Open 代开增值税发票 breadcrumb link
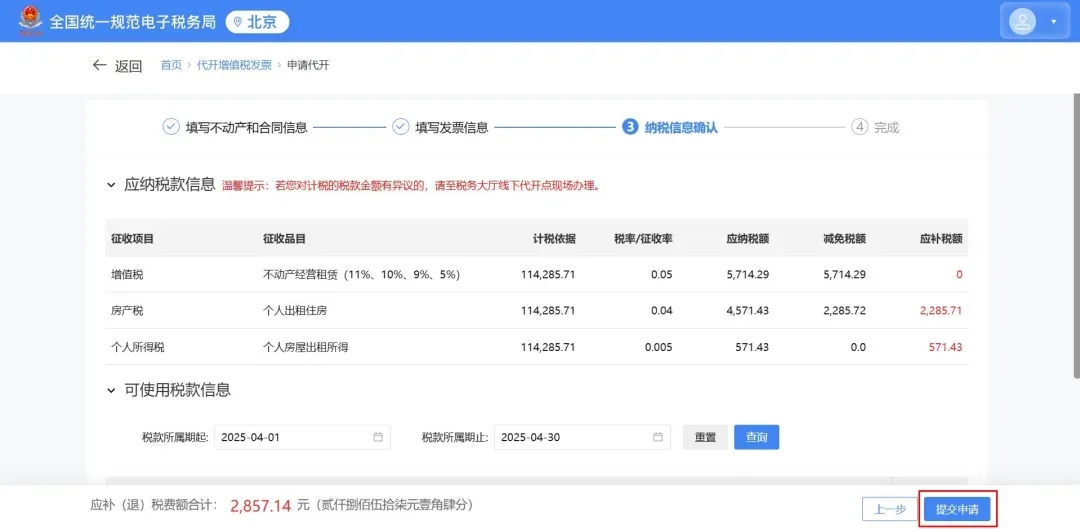Image resolution: width=1080 pixels, height=529 pixels. [x=234, y=65]
